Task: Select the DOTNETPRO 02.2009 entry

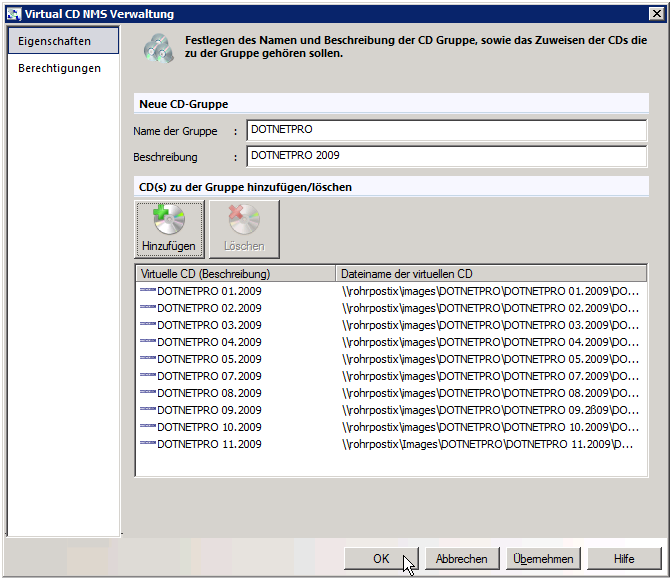Action: point(209,308)
